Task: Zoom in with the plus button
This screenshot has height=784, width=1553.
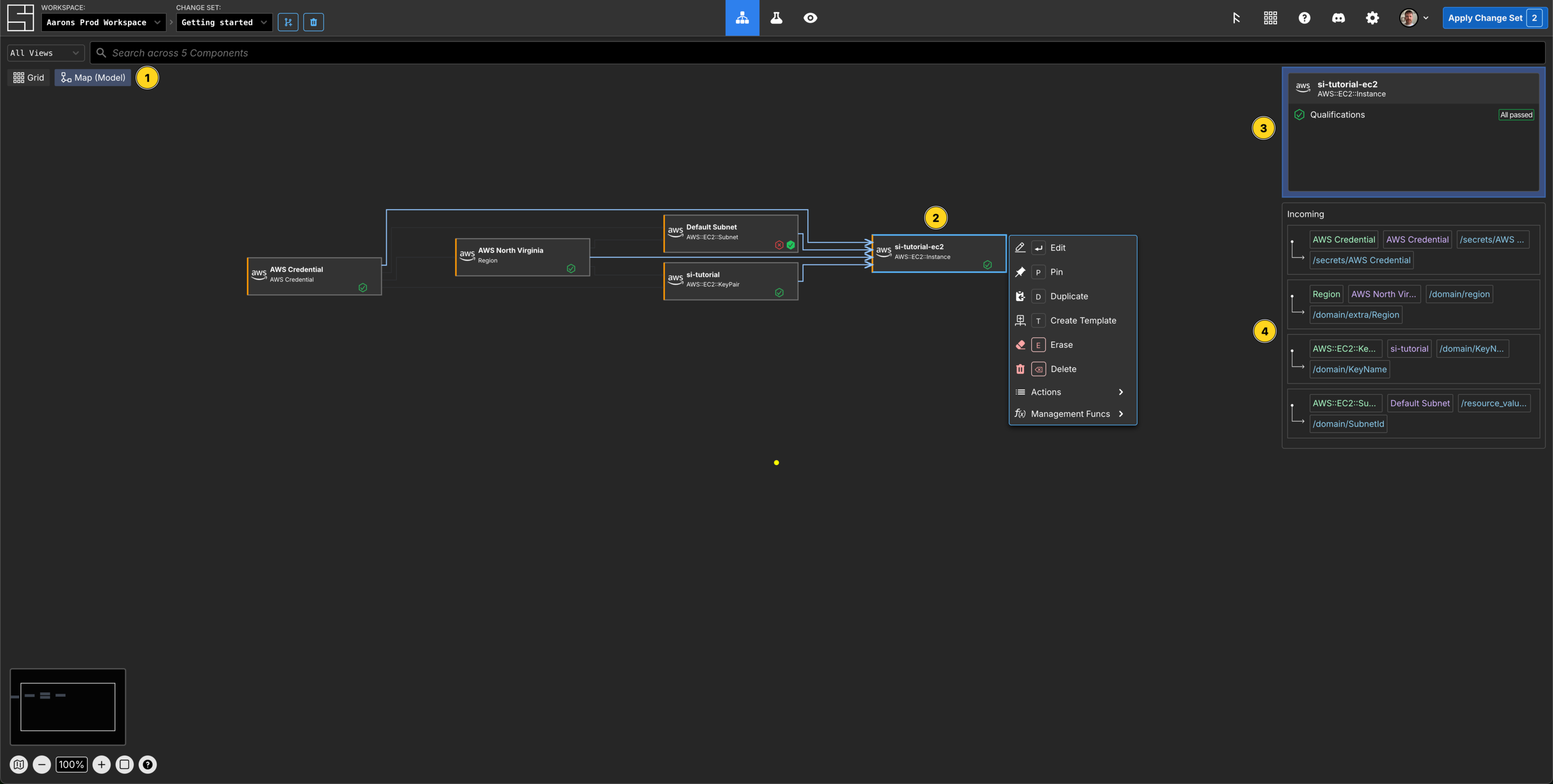Action: [101, 764]
